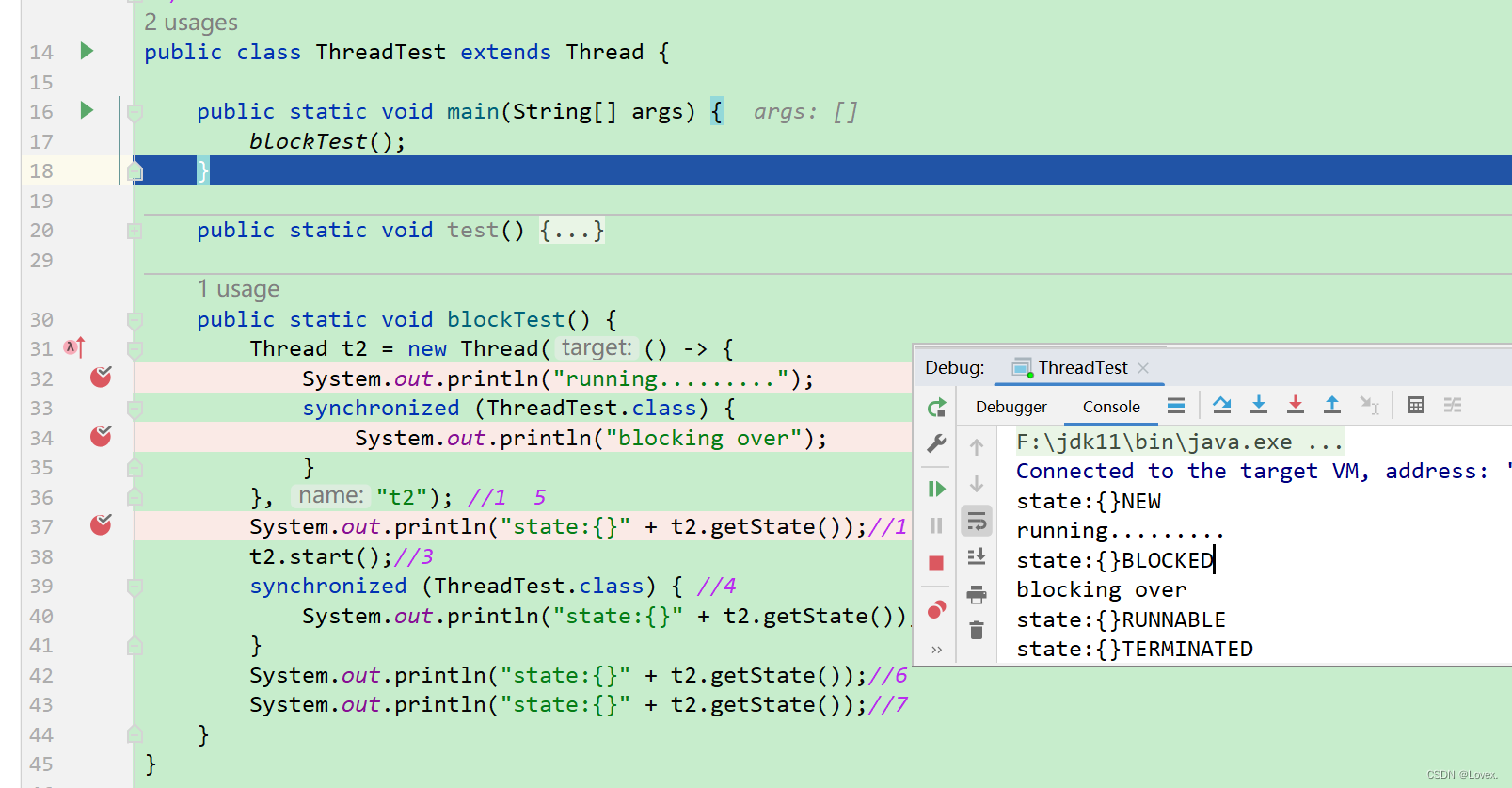Click the Rerun ThreadTest debug icon
Image resolution: width=1512 pixels, height=788 pixels.
coord(936,407)
